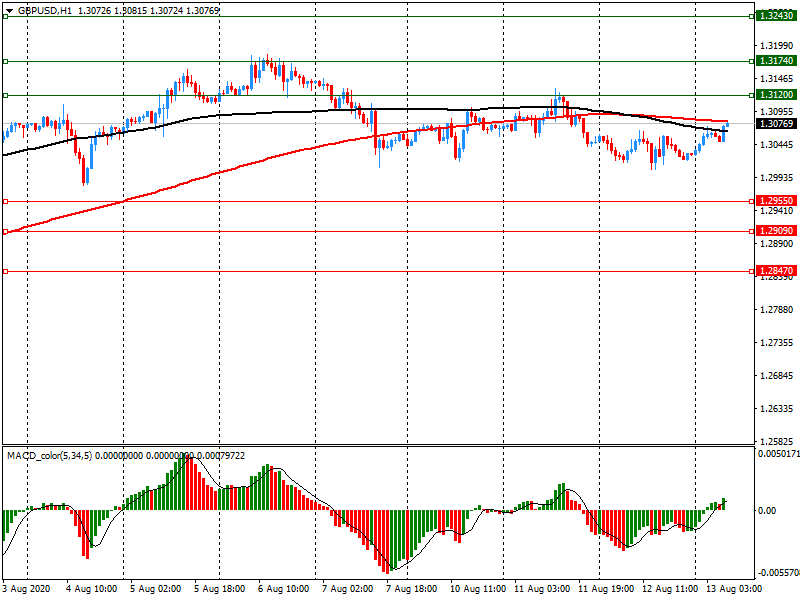Viewport: 800px width, 600px height.
Task: Click the 1.30955 price scale value
Action: (777, 111)
